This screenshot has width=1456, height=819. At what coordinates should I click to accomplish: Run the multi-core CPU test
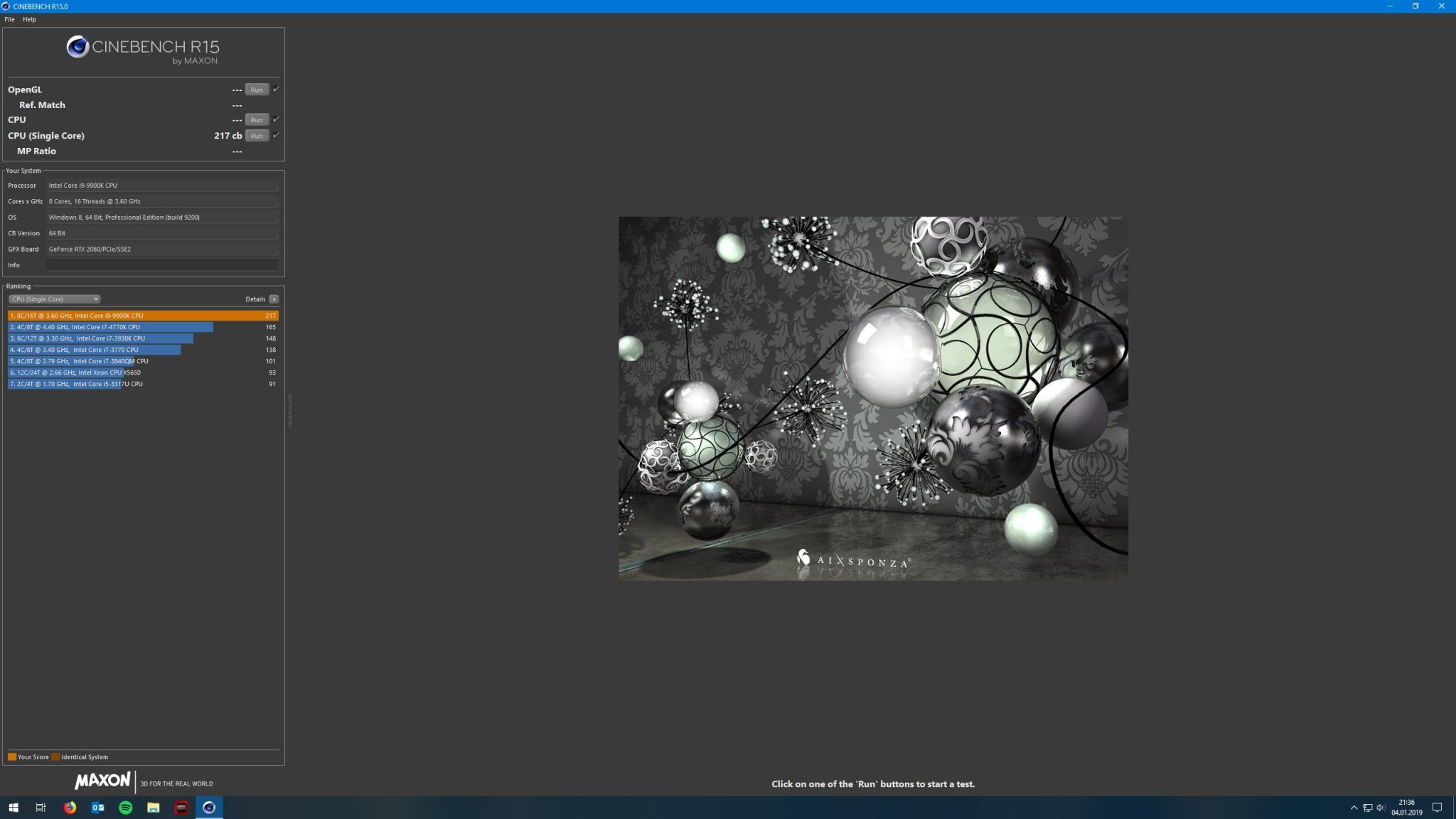[x=257, y=119]
